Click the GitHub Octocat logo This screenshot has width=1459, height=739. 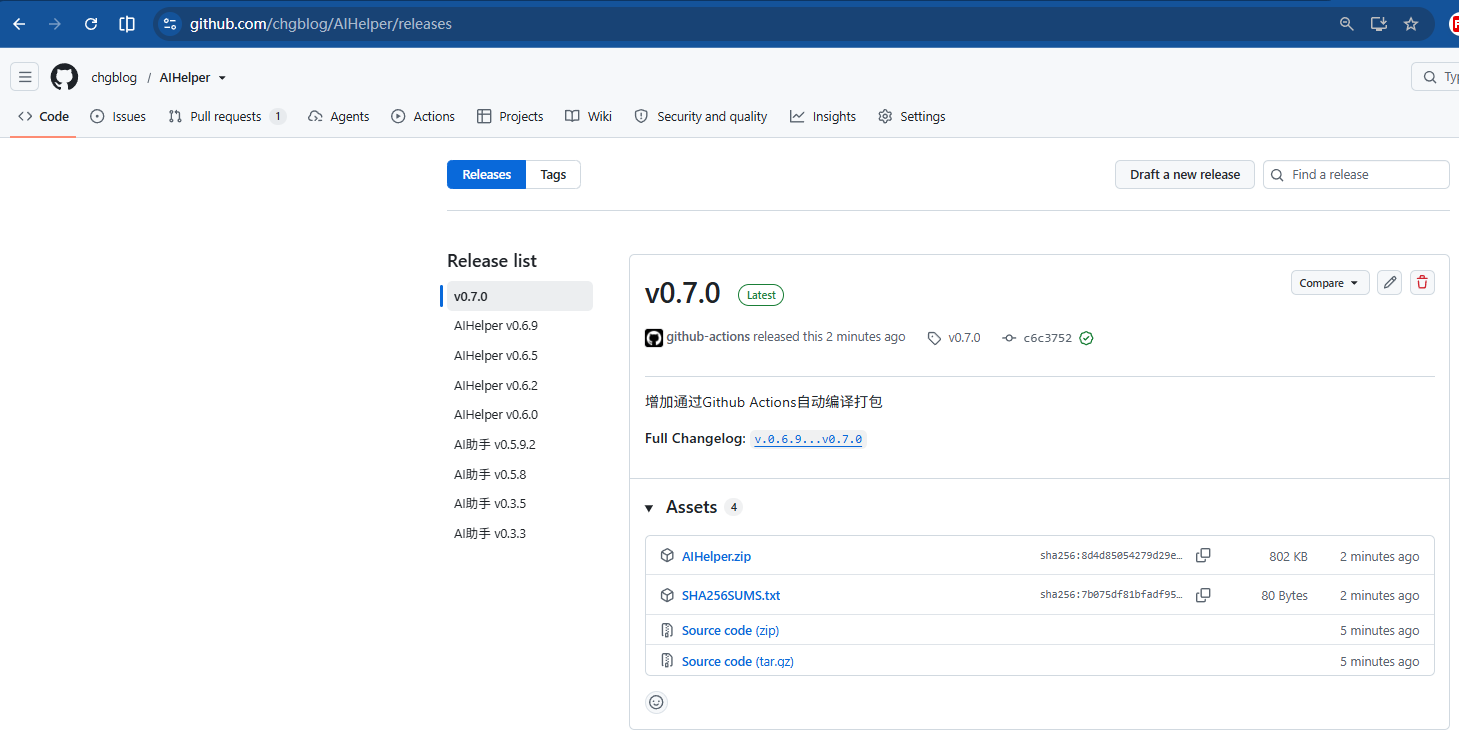click(65, 77)
